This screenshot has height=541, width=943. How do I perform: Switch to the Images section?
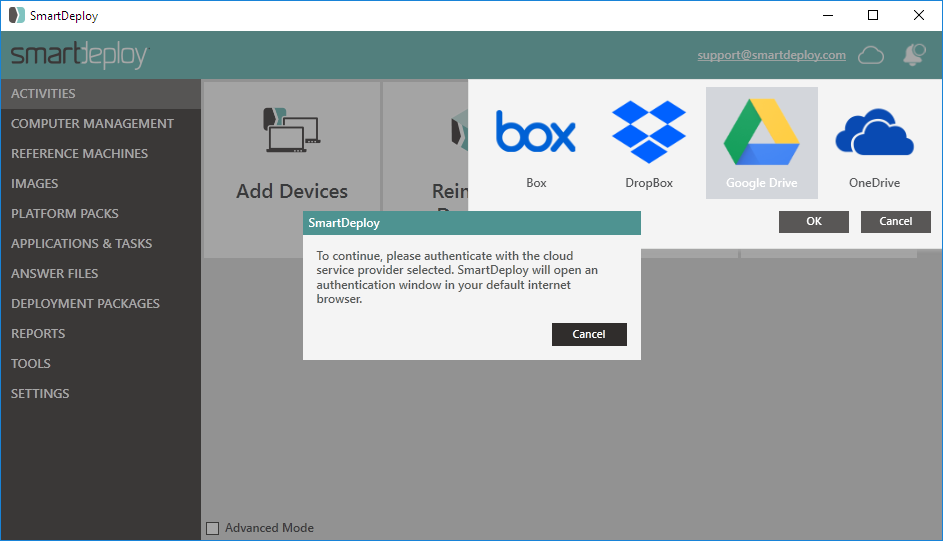pos(100,184)
